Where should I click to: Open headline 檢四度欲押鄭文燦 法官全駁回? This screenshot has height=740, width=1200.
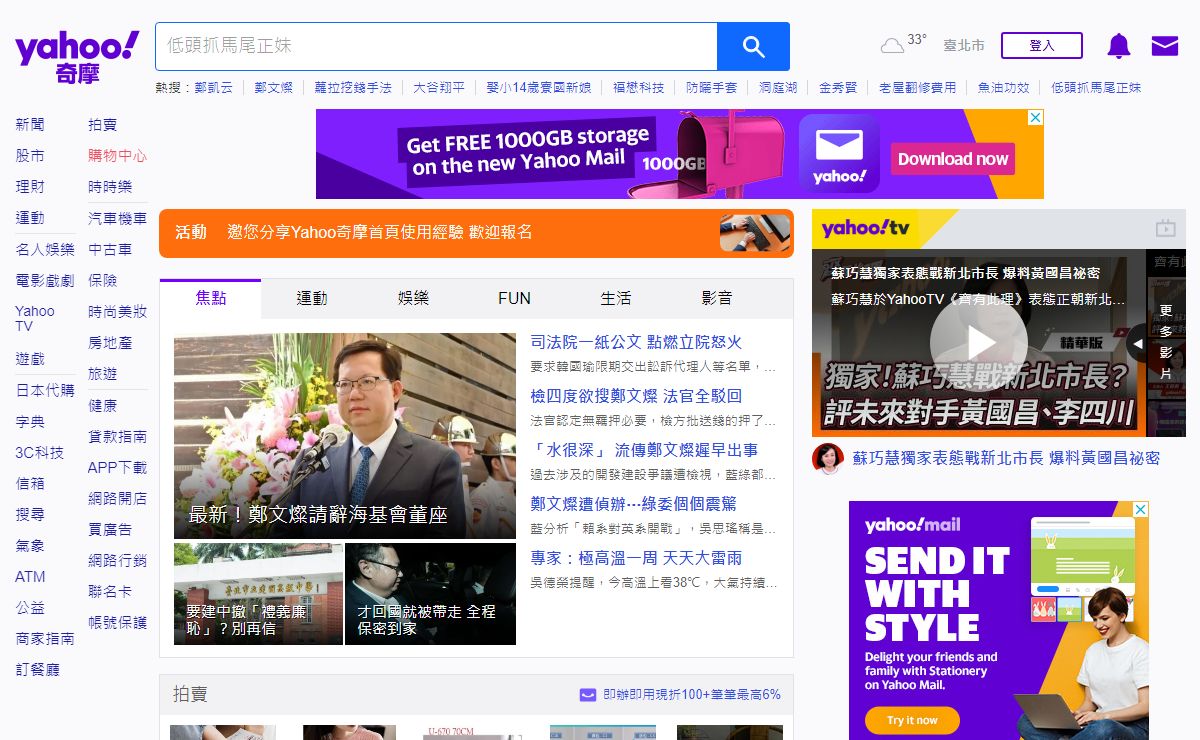pyautogui.click(x=636, y=396)
